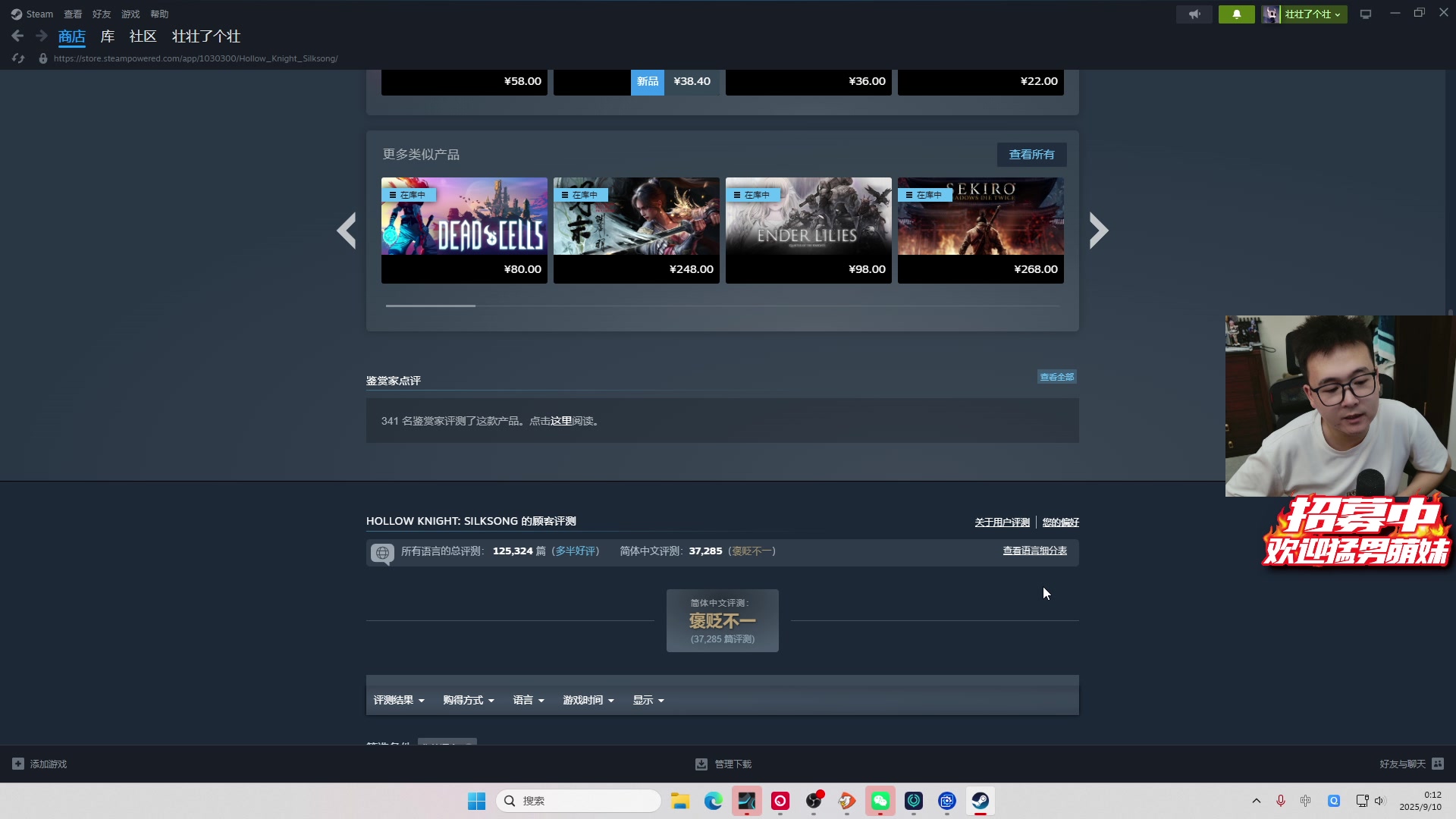
Task: Click the volume speaker tray icon
Action: click(1380, 801)
